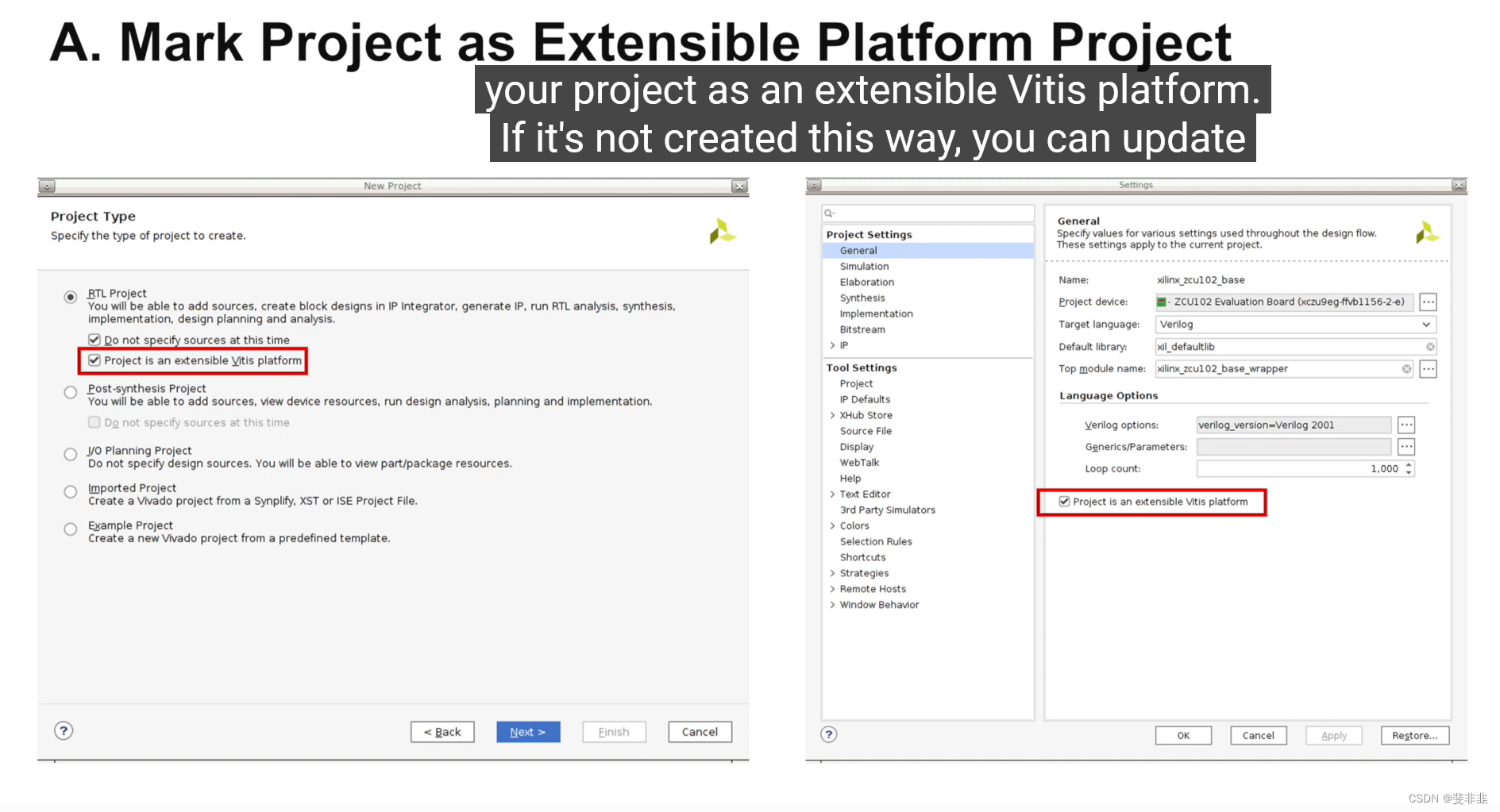The image size is (1500, 812).
Task: Click the Top module name field
Action: point(1284,369)
